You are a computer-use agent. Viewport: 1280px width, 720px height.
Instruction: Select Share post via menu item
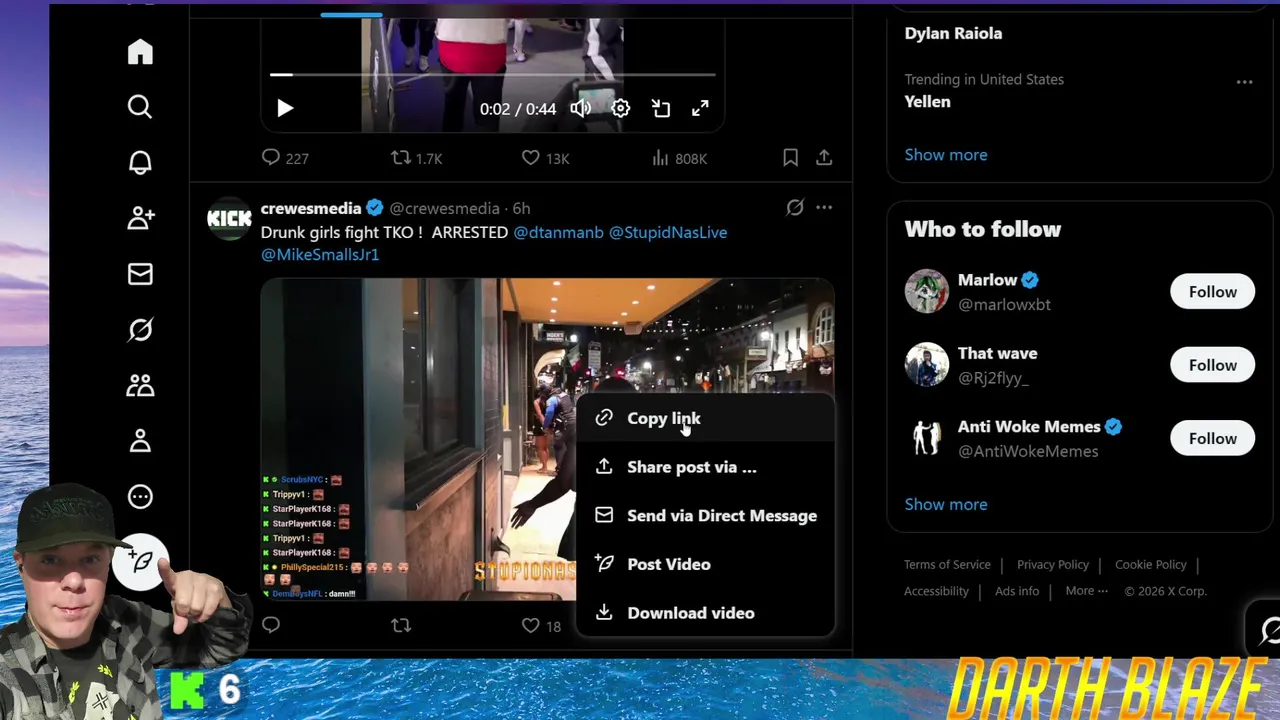(x=705, y=467)
